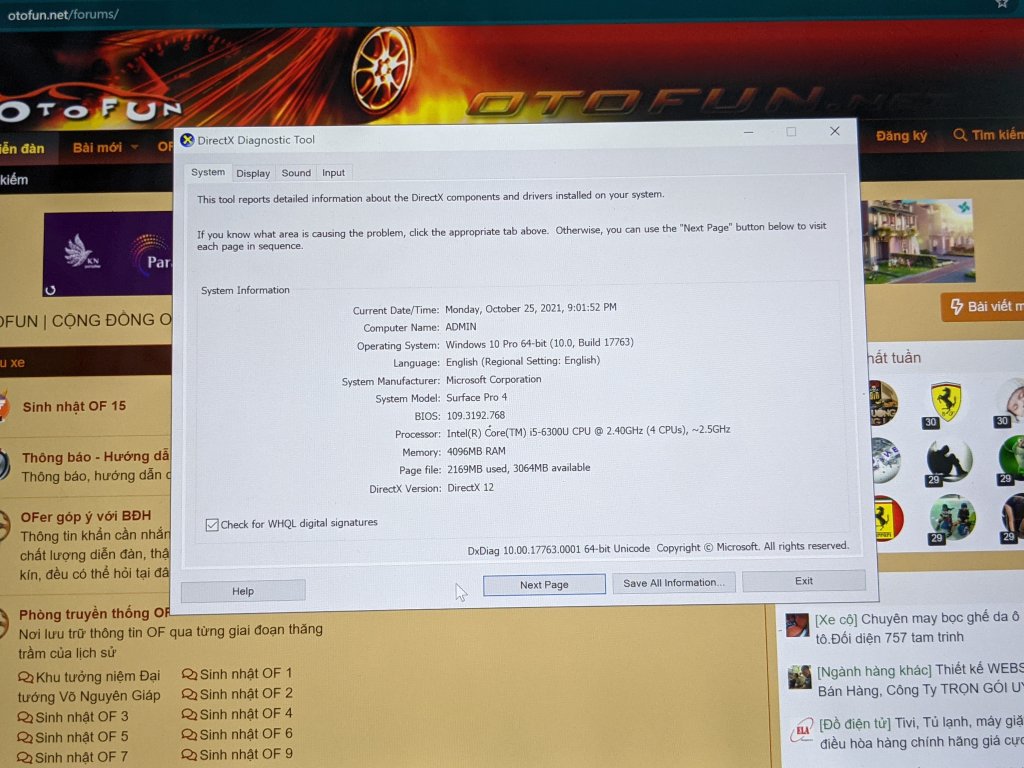
Task: Click the Bài viết mới button
Action: (x=984, y=306)
